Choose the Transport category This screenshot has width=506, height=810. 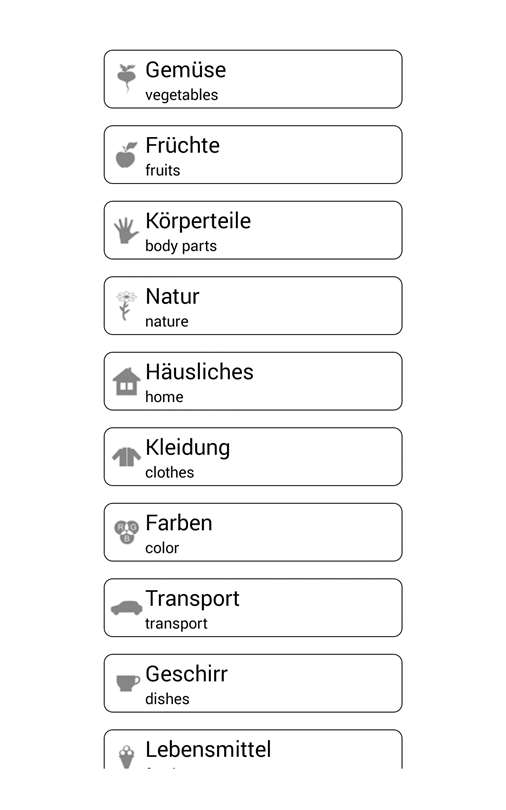pos(253,608)
